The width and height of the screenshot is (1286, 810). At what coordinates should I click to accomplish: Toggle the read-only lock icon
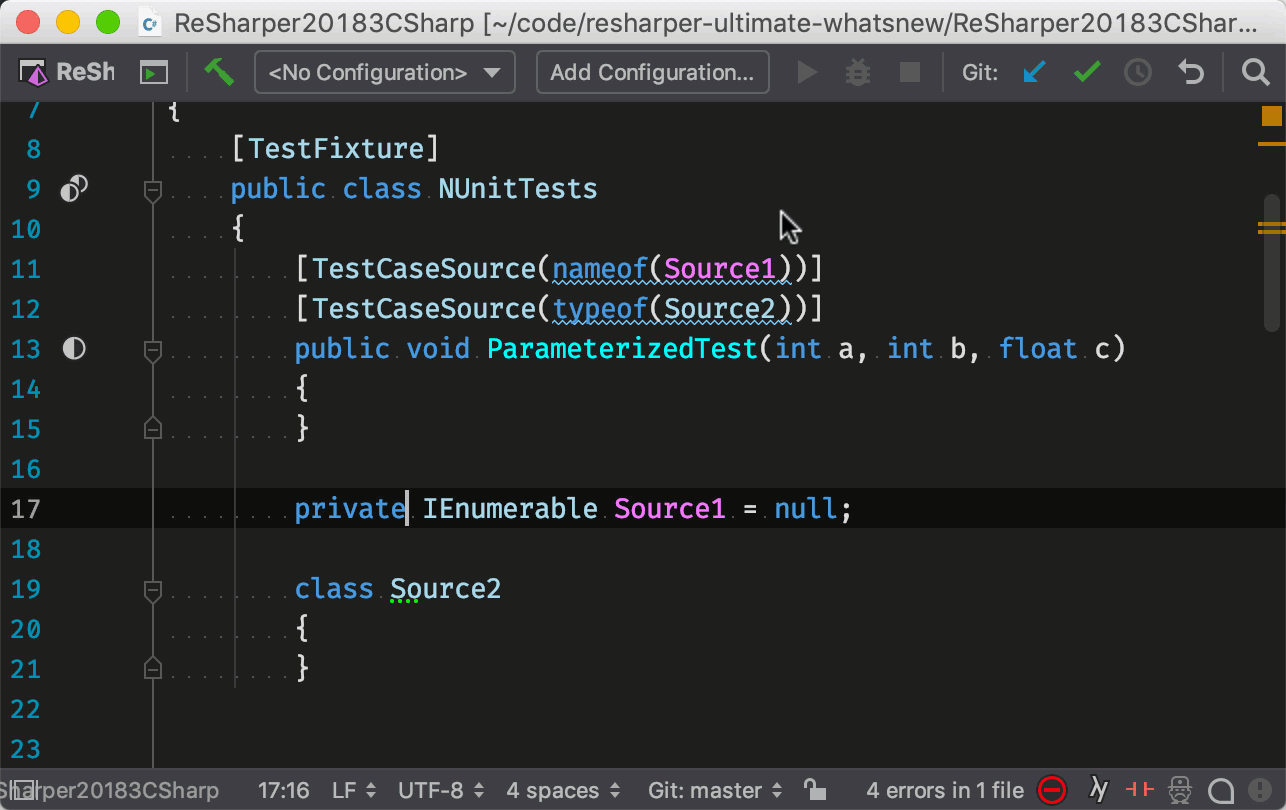tap(815, 790)
